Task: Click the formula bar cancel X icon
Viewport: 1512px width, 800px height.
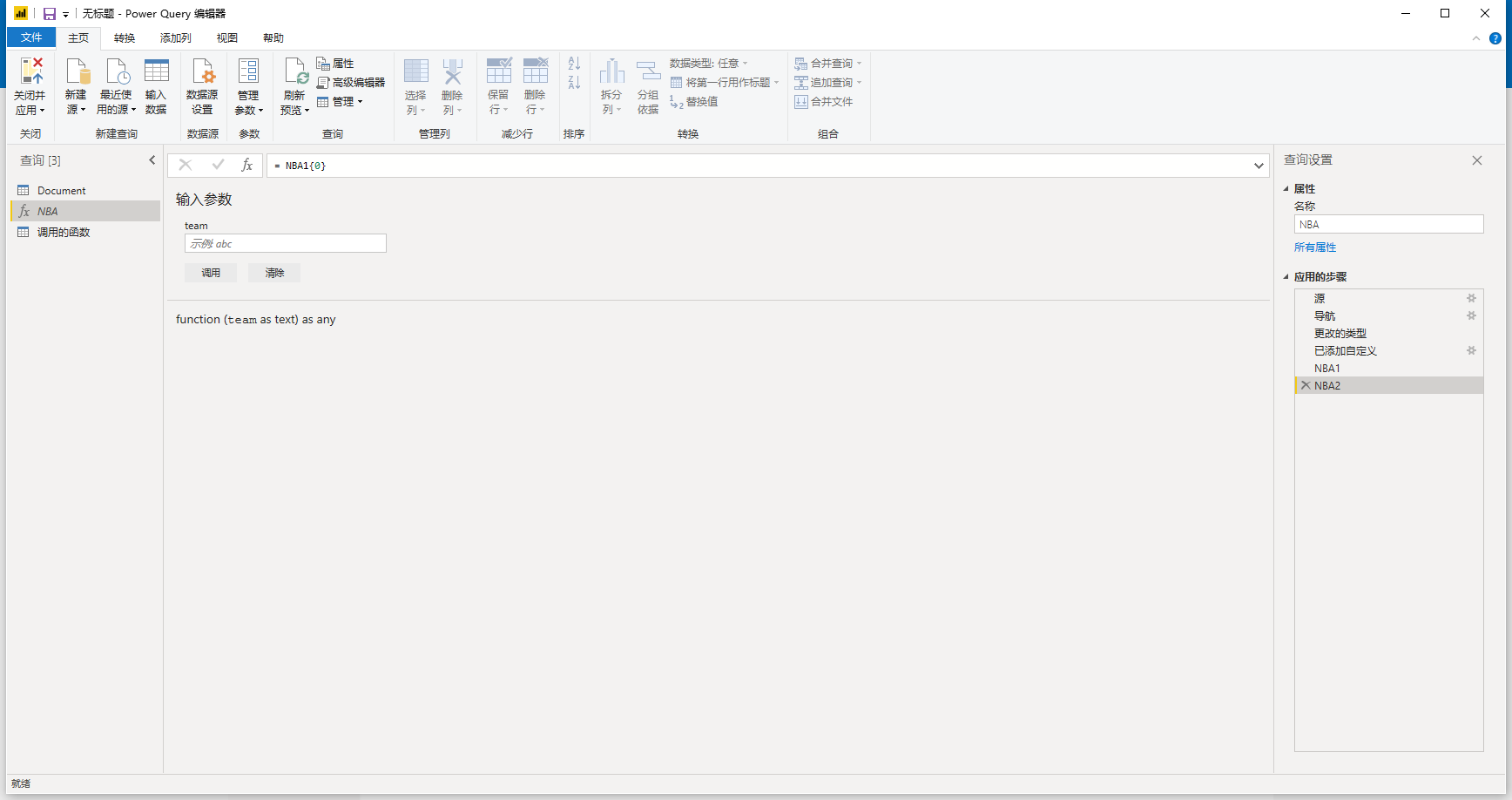Action: tap(186, 165)
